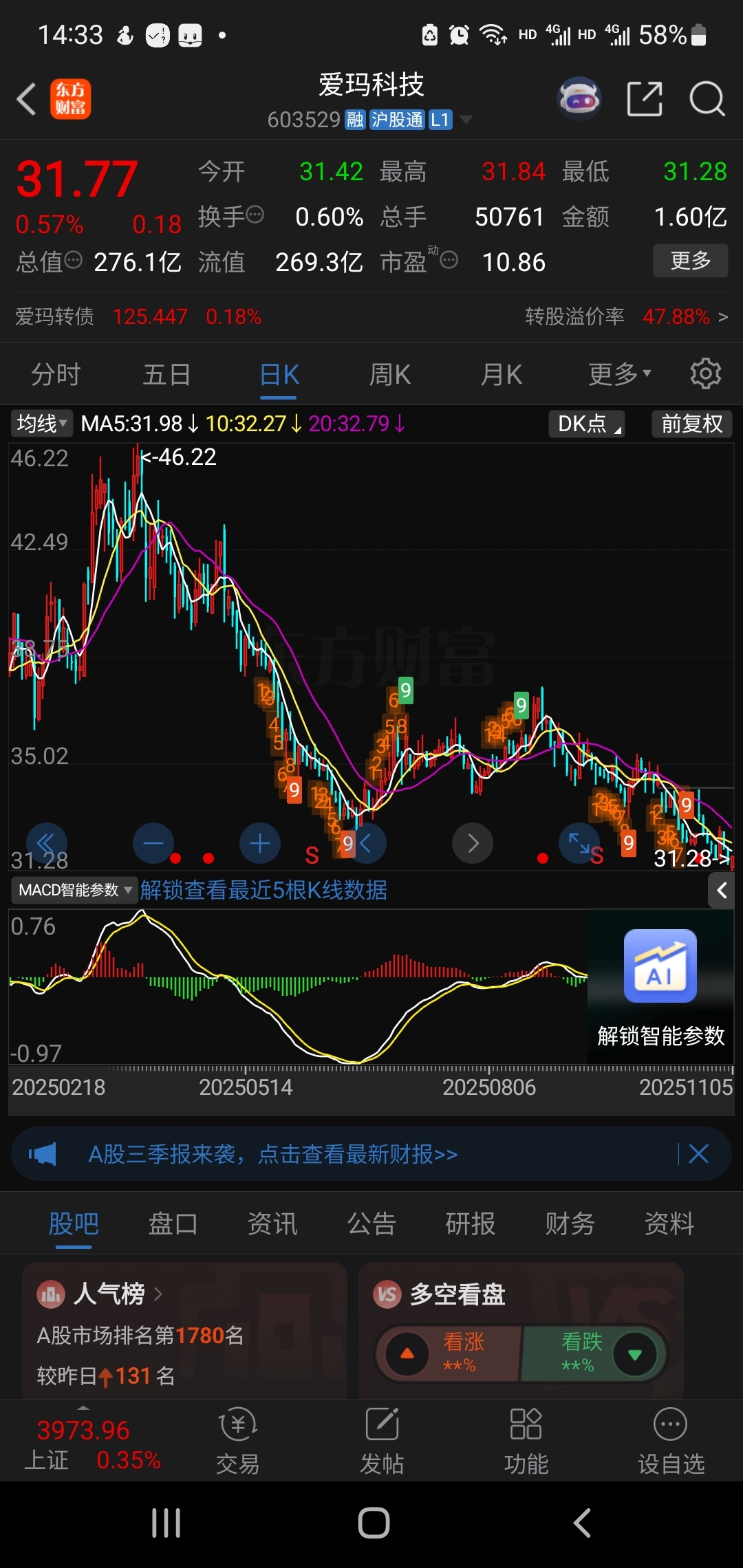743x1568 pixels.
Task: Open the 股吧 tab
Action: click(74, 1224)
